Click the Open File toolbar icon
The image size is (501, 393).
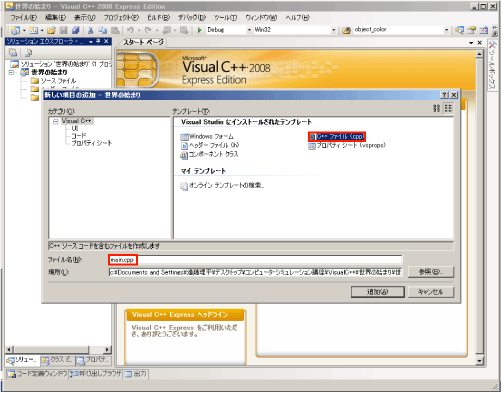tap(51, 30)
